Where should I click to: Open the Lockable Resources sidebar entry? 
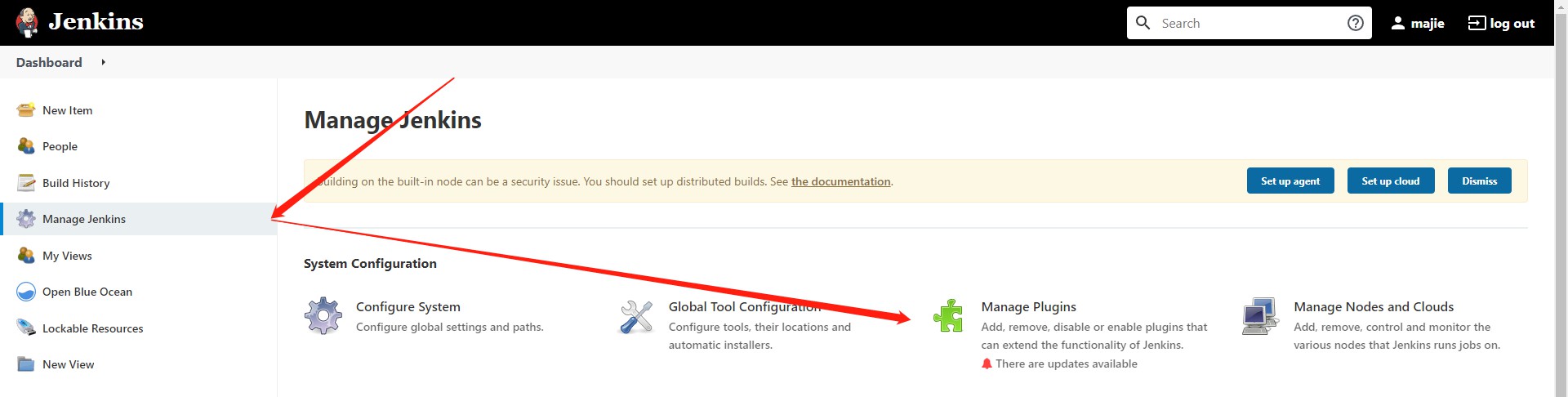click(93, 328)
